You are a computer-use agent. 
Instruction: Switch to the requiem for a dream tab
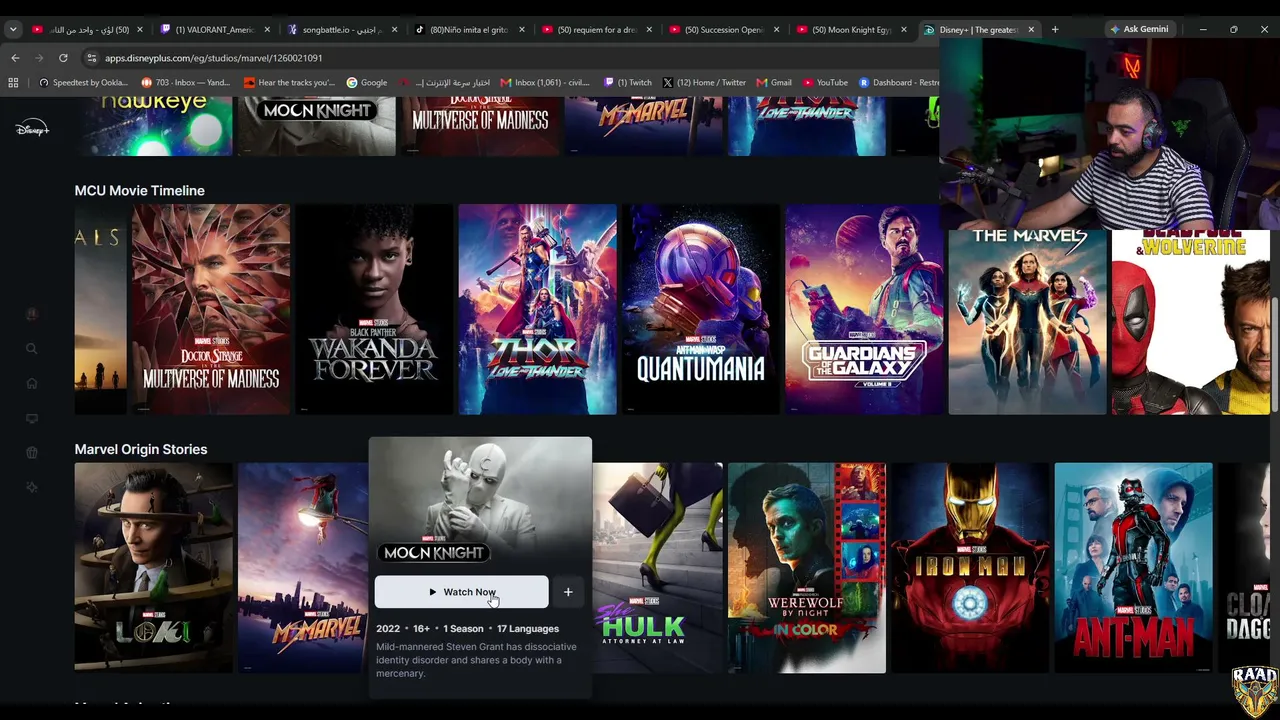click(596, 30)
